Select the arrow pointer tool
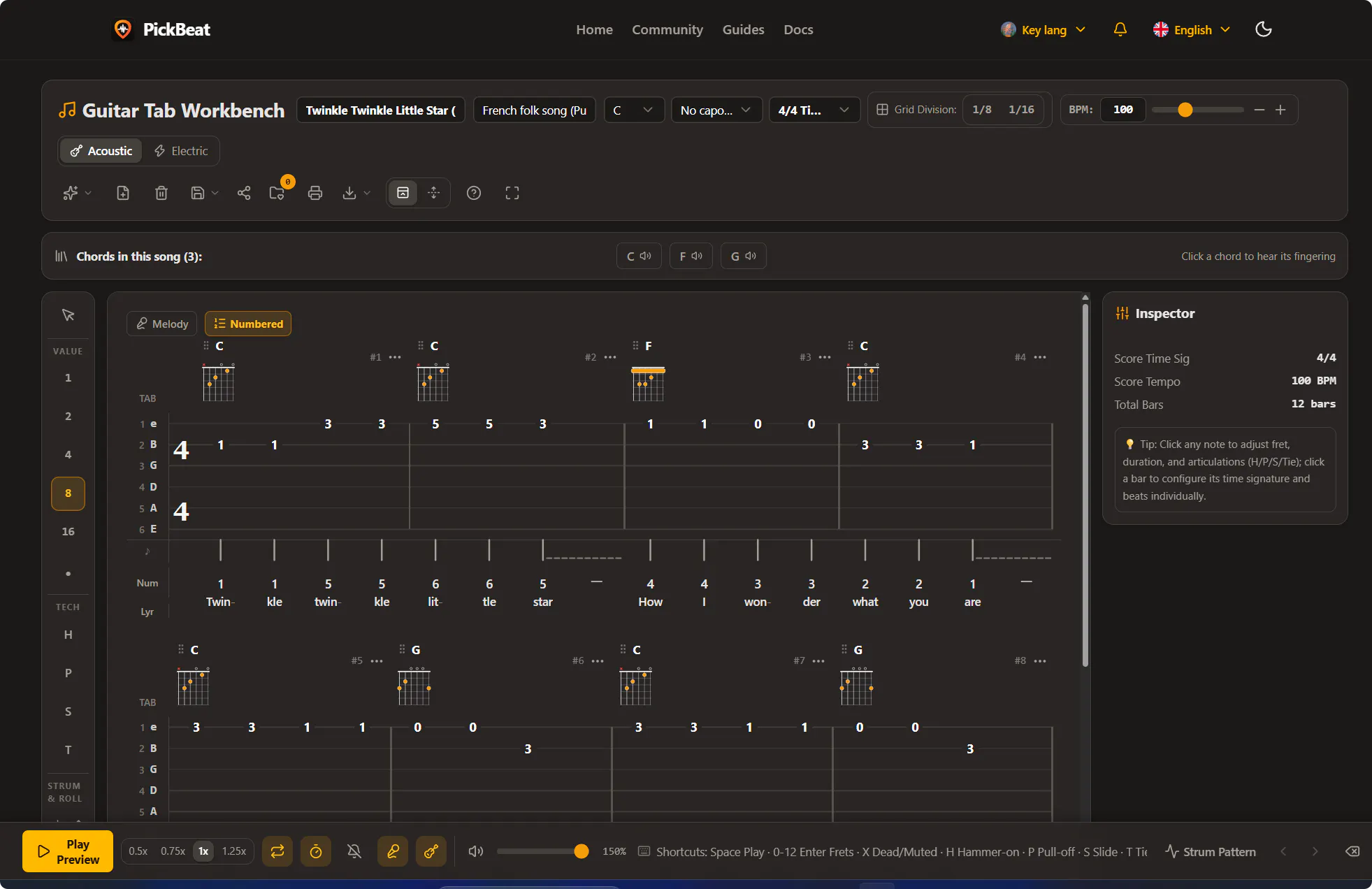The width and height of the screenshot is (1372, 889). [x=68, y=315]
